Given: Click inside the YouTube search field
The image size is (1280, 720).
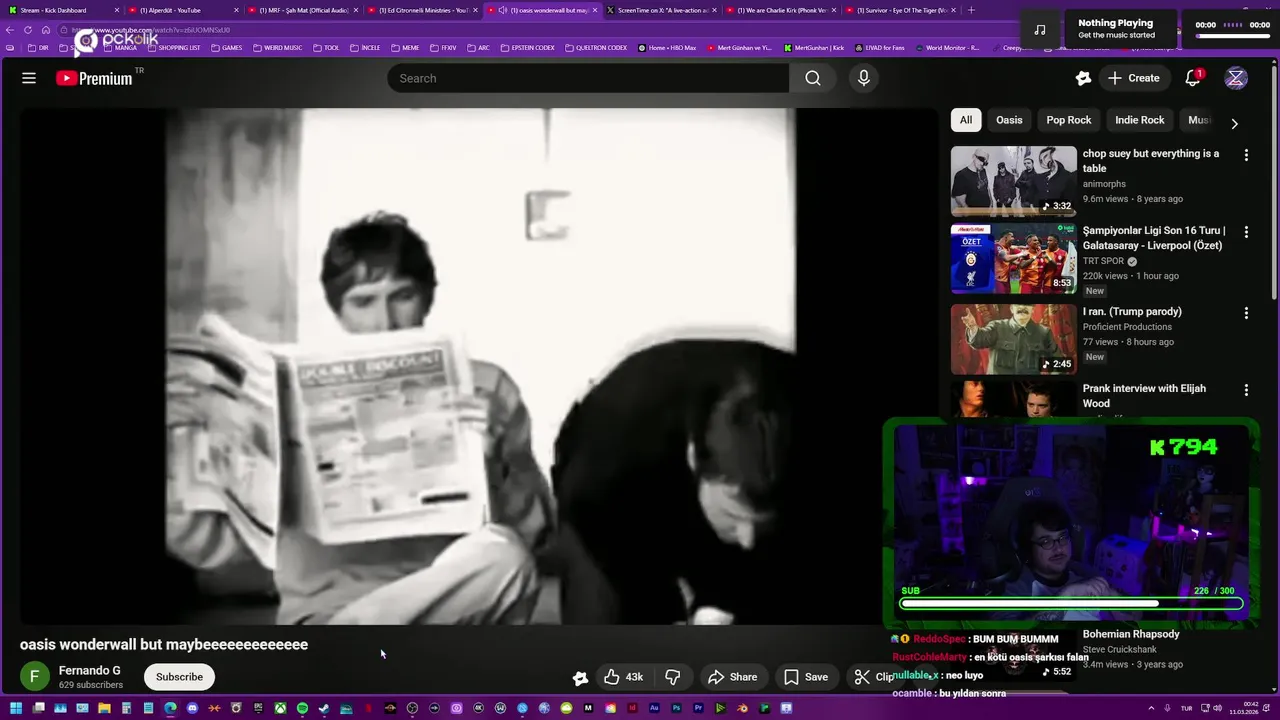Looking at the screenshot, I should 588,78.
